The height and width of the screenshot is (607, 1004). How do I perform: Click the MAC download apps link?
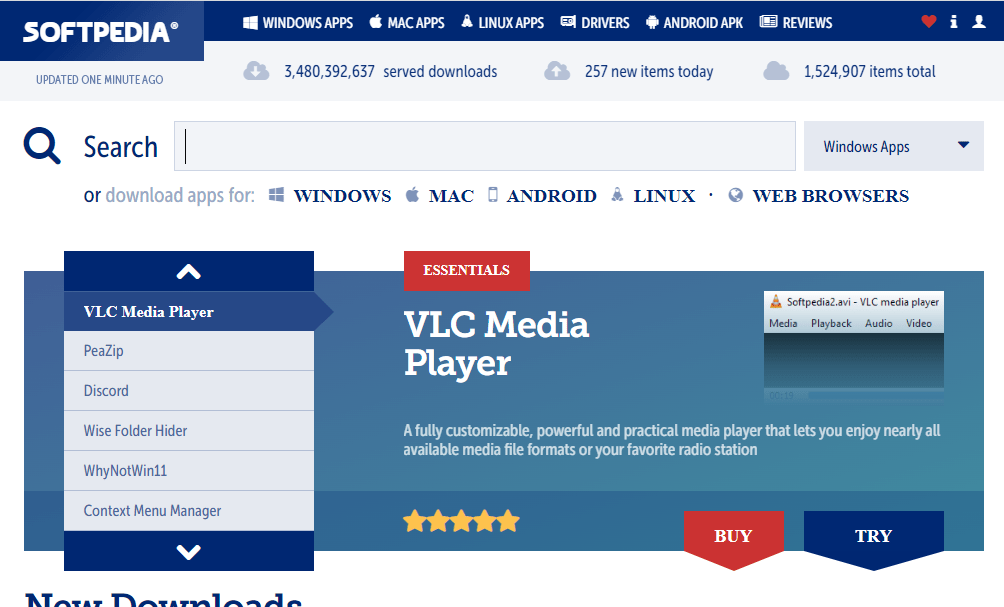(x=451, y=195)
